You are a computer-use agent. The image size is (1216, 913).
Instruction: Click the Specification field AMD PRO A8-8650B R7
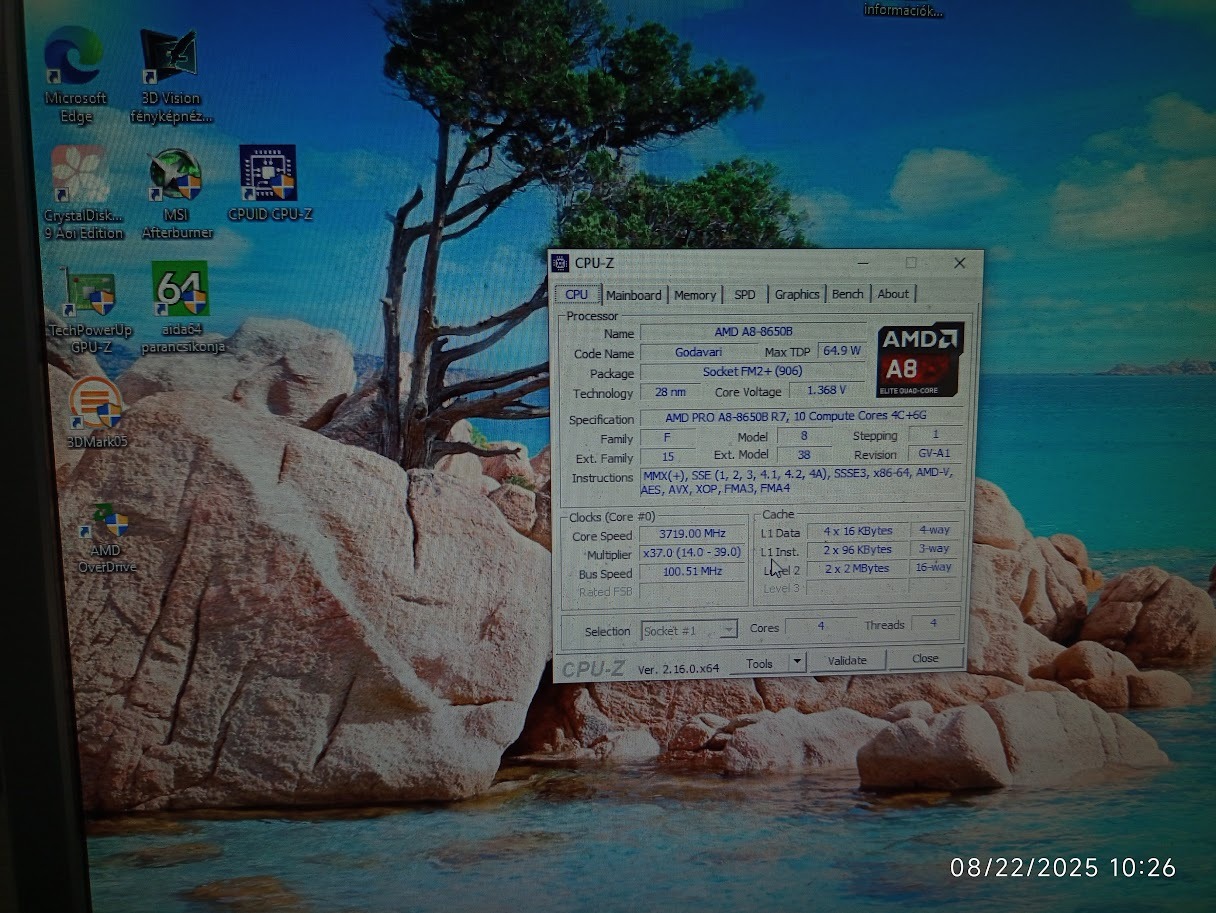(801, 417)
